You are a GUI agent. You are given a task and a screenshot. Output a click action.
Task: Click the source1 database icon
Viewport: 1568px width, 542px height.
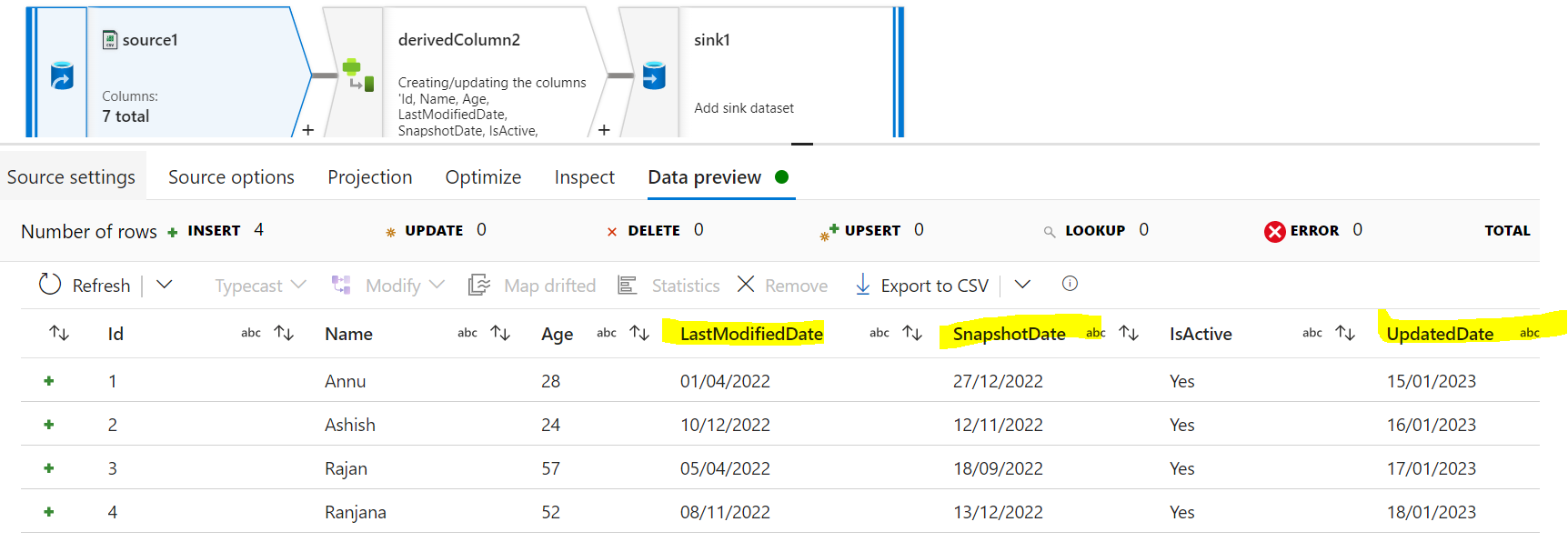click(x=61, y=75)
